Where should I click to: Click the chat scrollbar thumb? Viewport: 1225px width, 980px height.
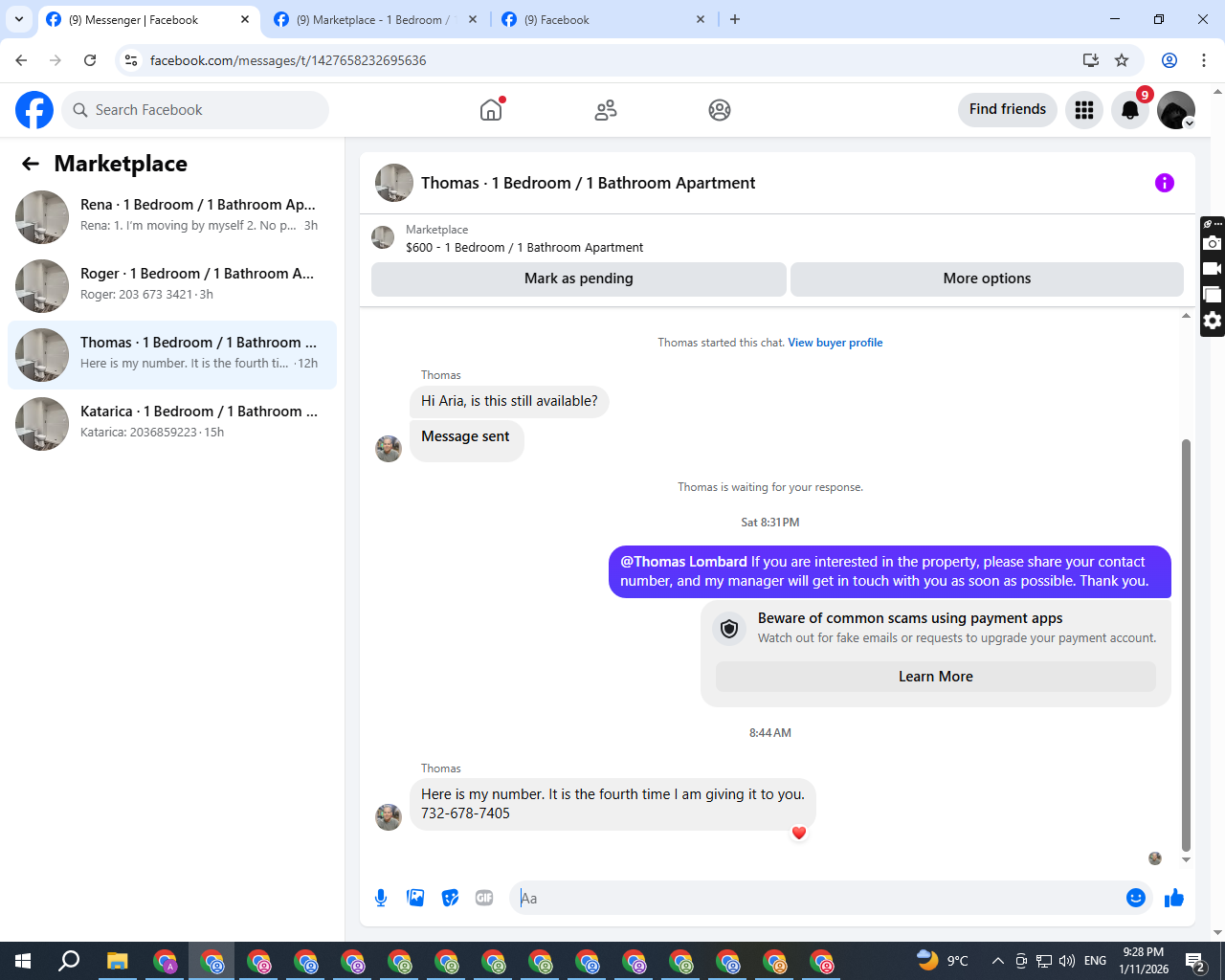1187,645
